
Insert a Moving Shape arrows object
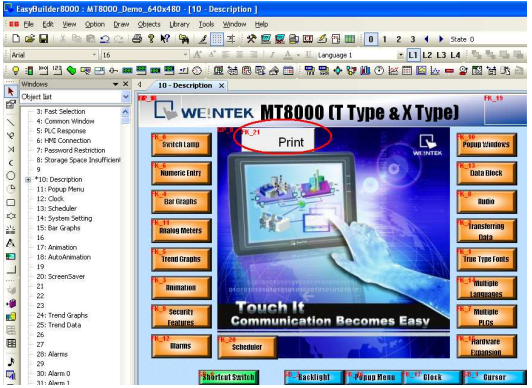(338, 71)
